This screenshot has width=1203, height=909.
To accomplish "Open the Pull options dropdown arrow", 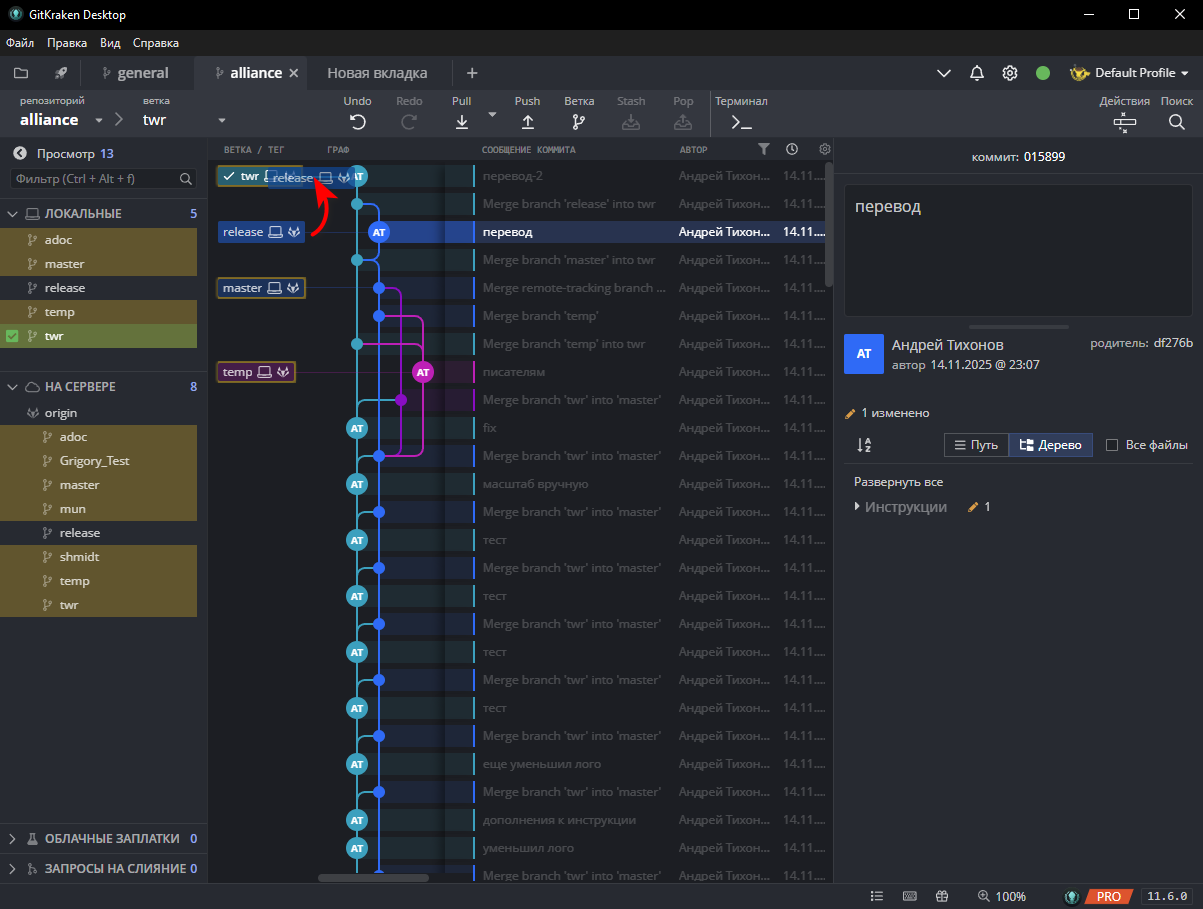I will coord(491,113).
